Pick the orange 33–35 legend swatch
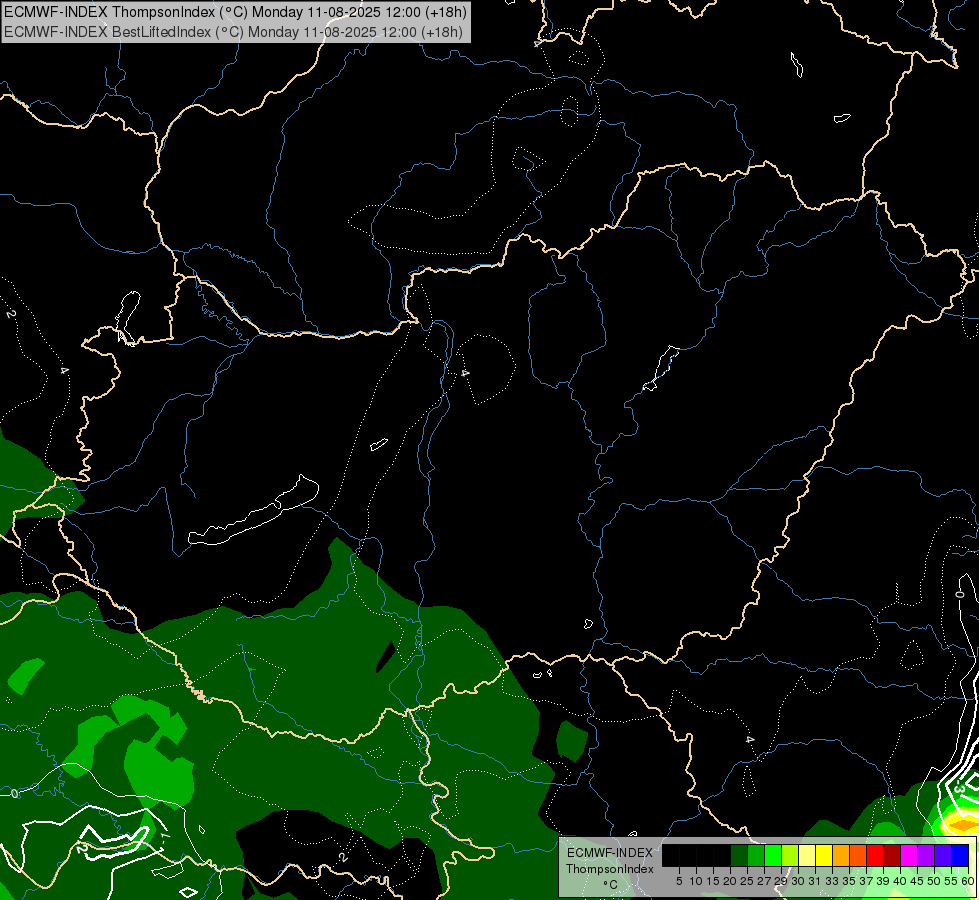The width and height of the screenshot is (979, 900). pyautogui.click(x=842, y=855)
